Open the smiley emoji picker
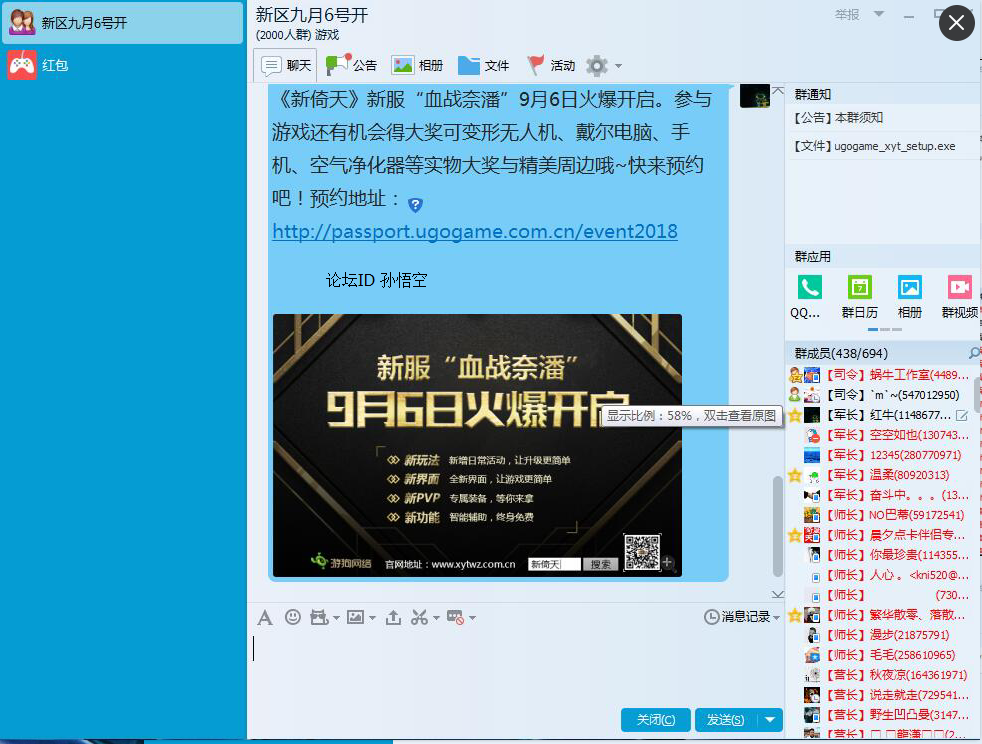The width and height of the screenshot is (982, 744). click(292, 617)
